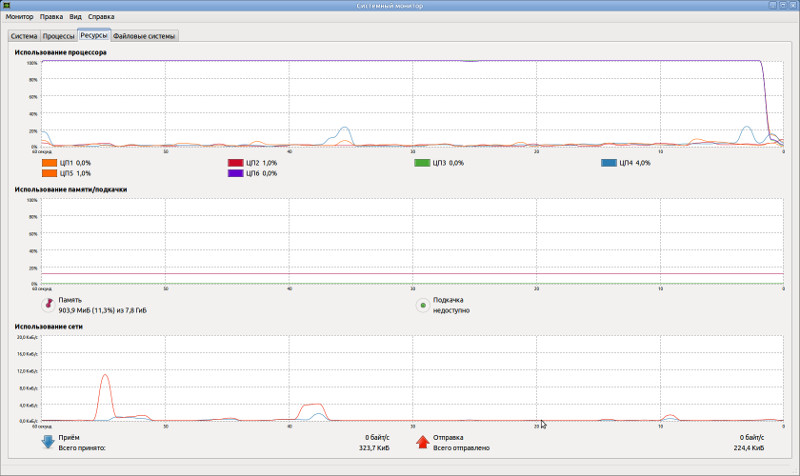Click the blue Приём download arrow icon
This screenshot has height=476, width=800.
coord(48,442)
